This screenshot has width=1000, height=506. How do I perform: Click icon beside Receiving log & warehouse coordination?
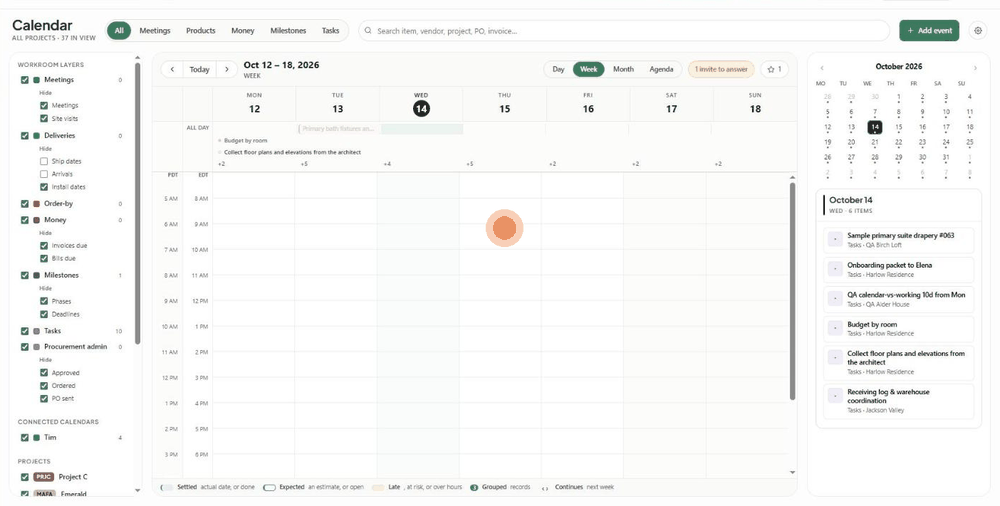835,396
